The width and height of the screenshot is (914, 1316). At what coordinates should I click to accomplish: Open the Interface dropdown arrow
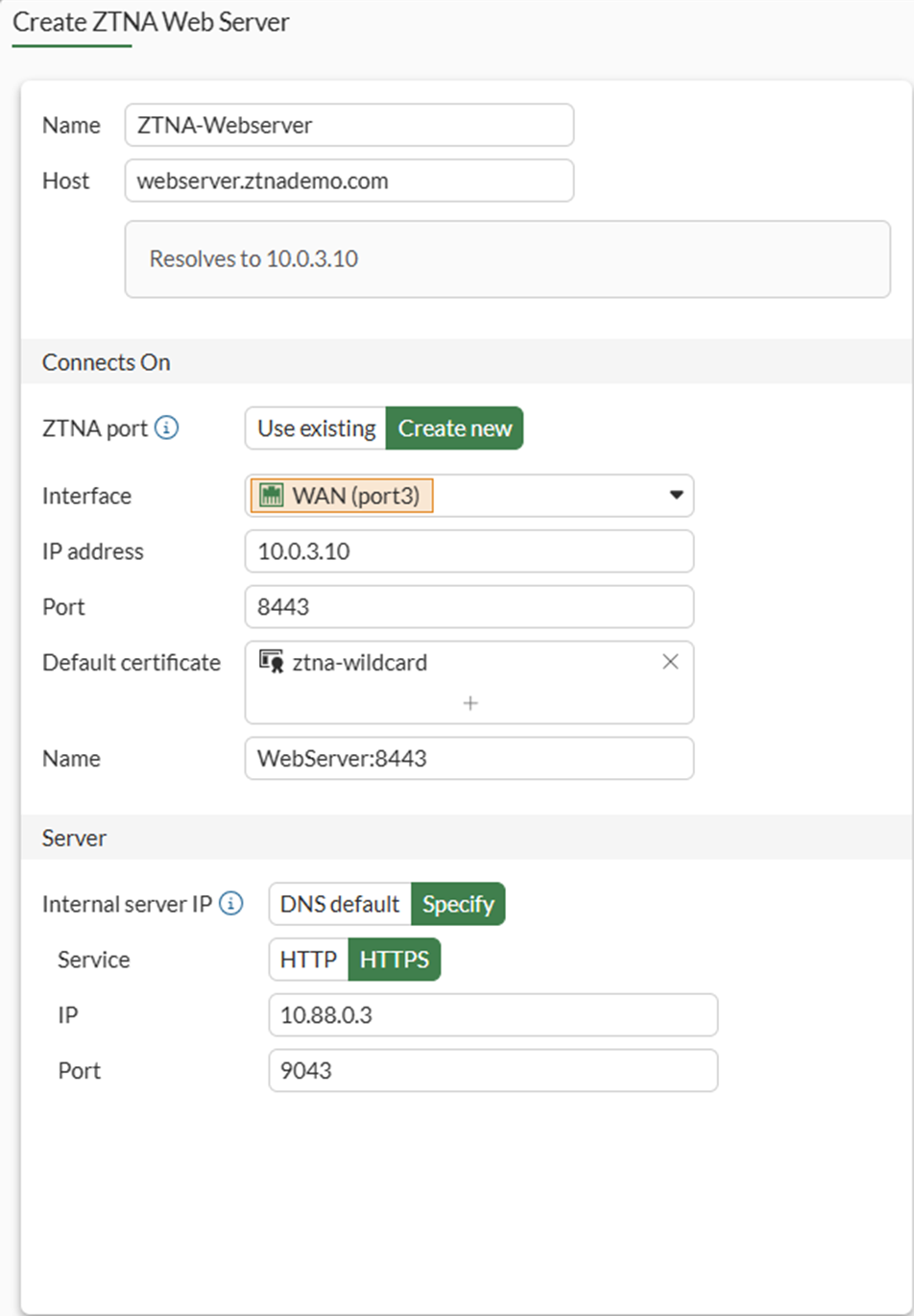[x=676, y=496]
